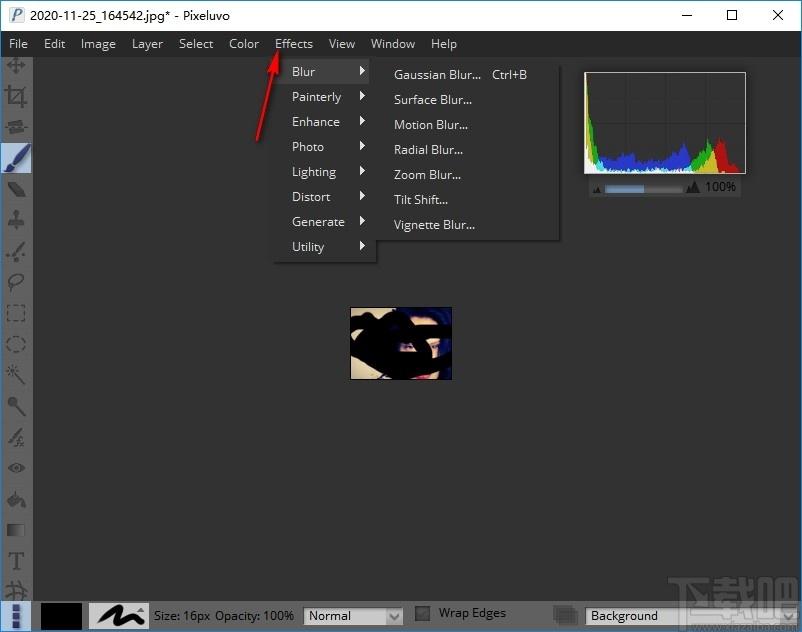802x632 pixels.
Task: Maximize the Pixeluvo window
Action: click(732, 15)
